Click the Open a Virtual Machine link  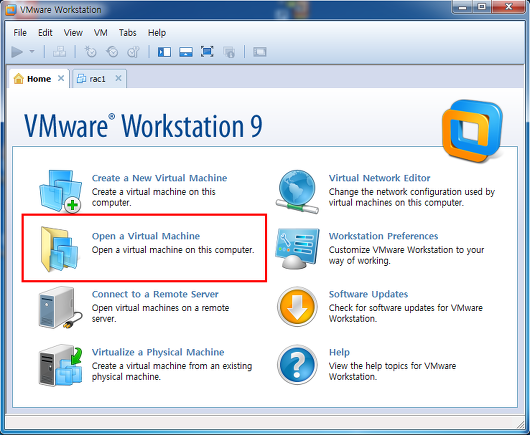tap(146, 236)
